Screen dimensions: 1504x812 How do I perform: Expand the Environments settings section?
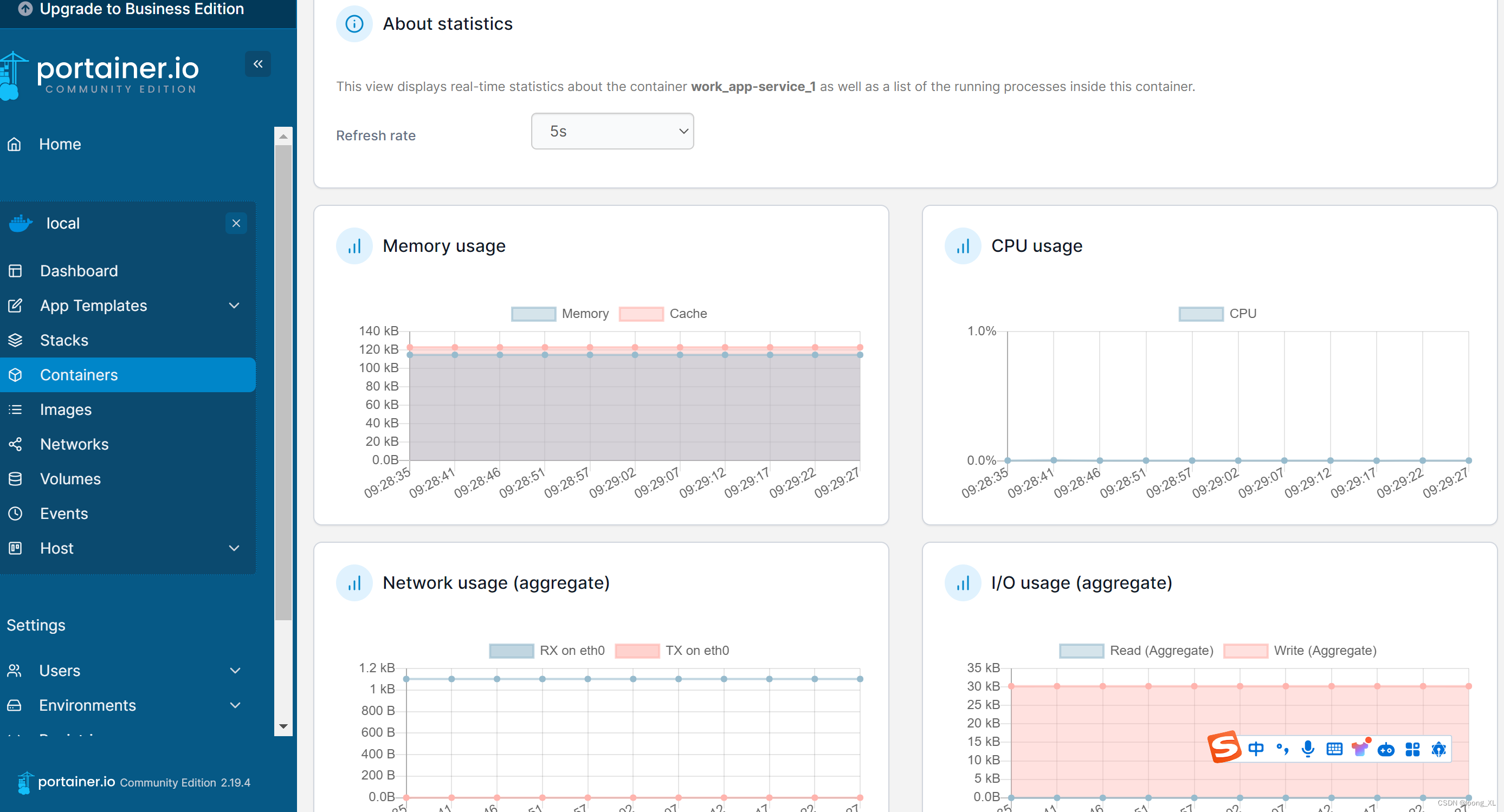point(234,705)
